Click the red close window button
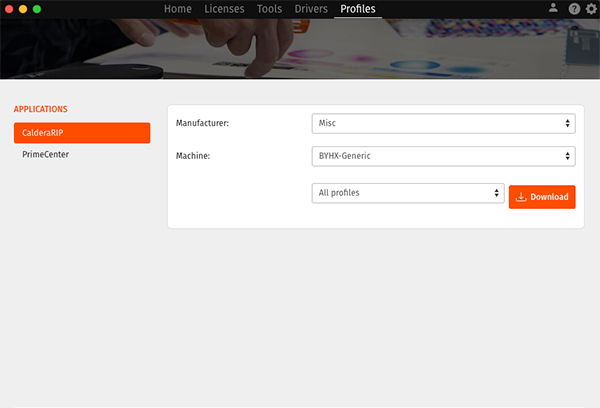 [x=9, y=8]
